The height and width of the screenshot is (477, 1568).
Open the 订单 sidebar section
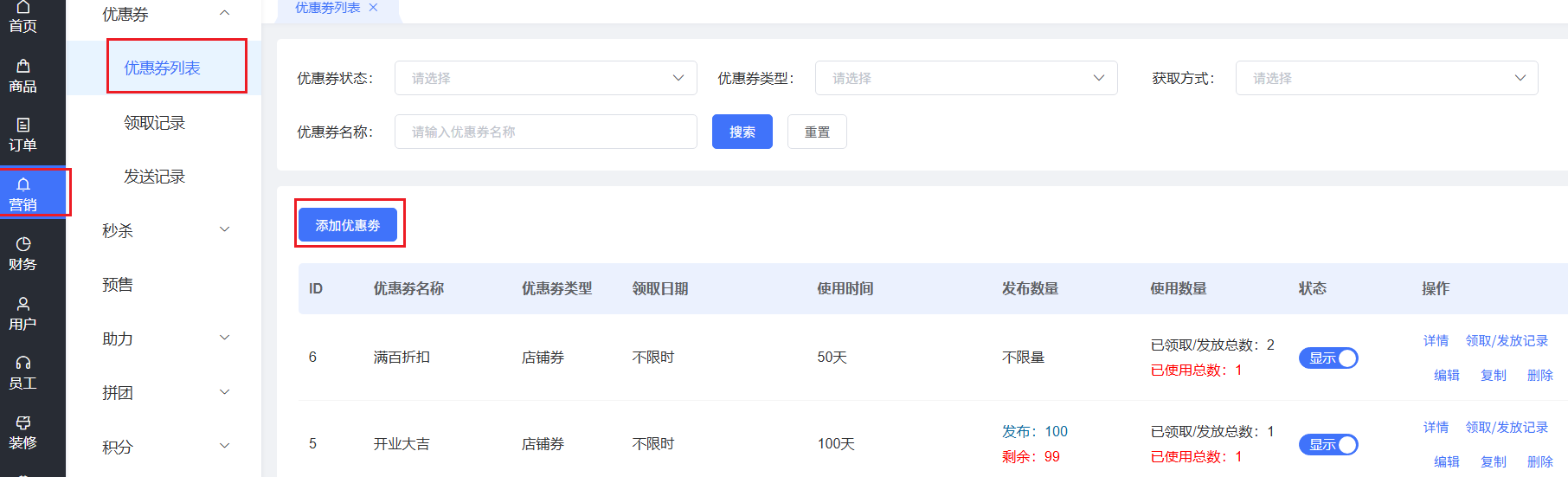tap(23, 135)
